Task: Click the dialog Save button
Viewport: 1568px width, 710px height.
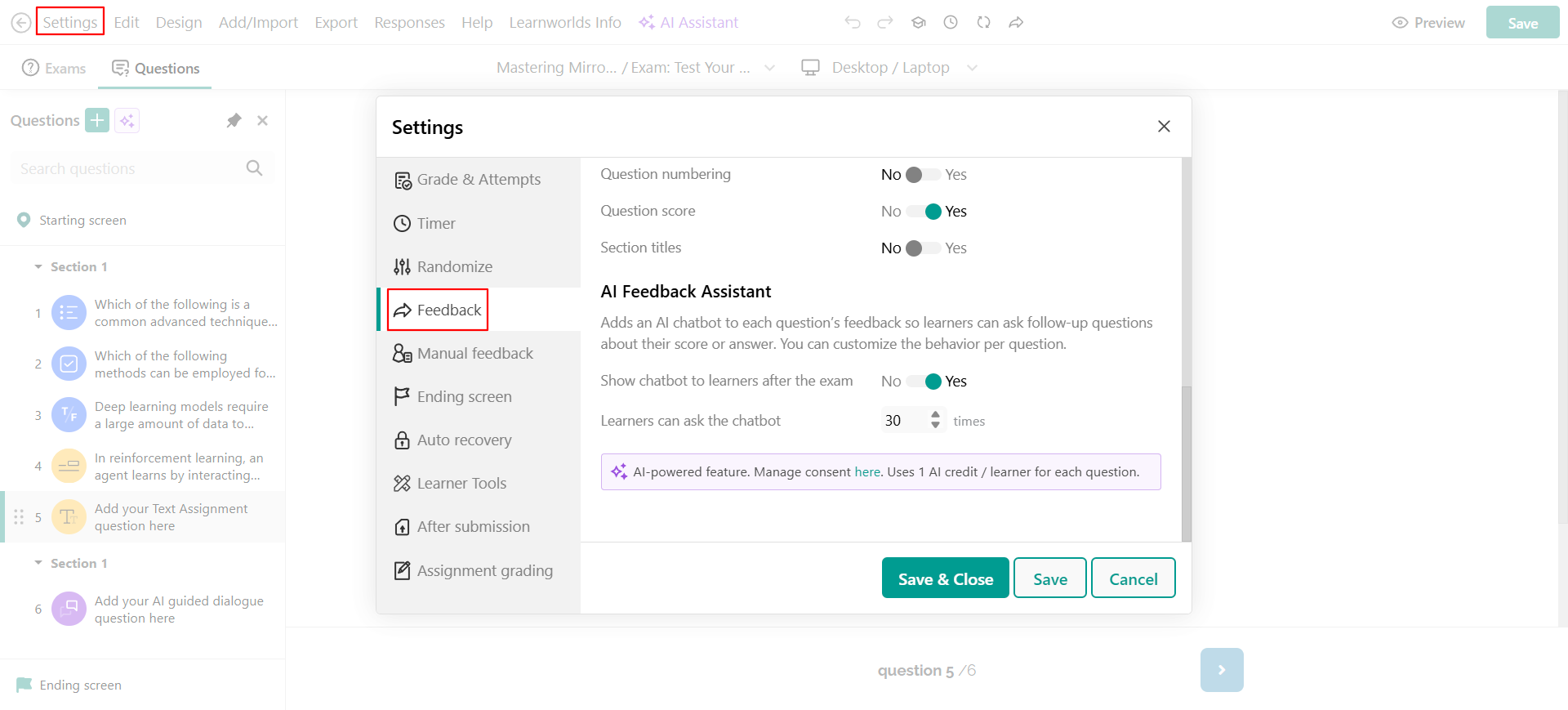Action: coord(1050,578)
